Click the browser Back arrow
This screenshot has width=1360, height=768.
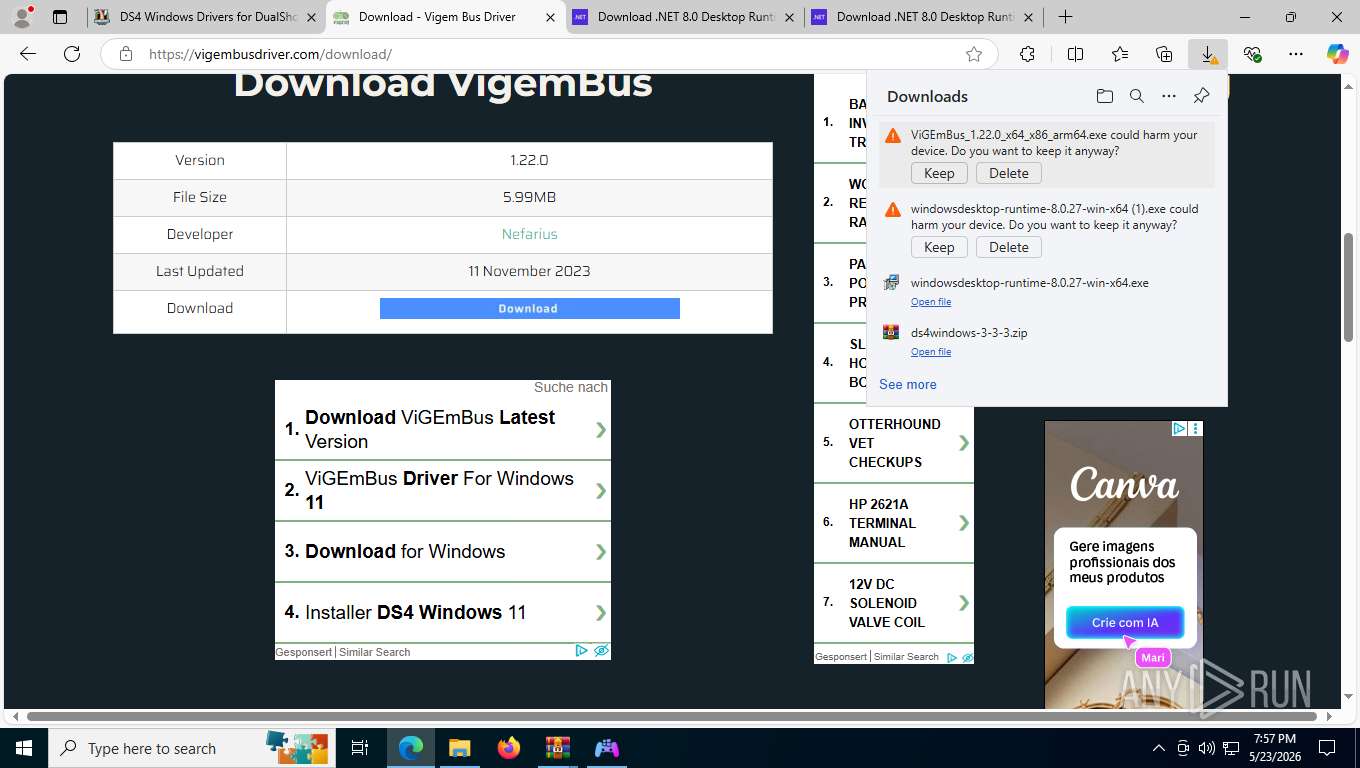pos(28,54)
